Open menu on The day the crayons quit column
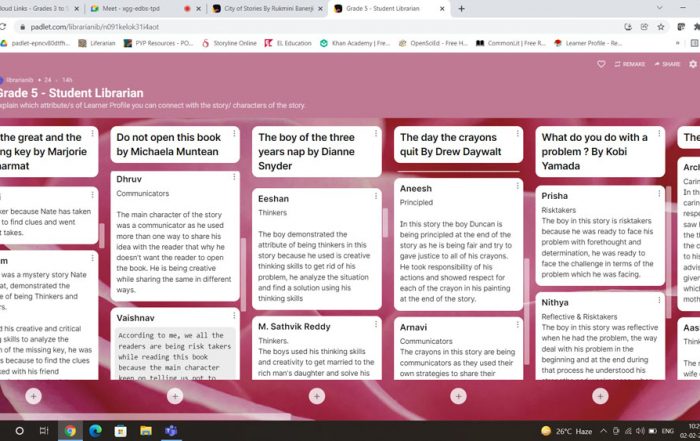 click(517, 133)
